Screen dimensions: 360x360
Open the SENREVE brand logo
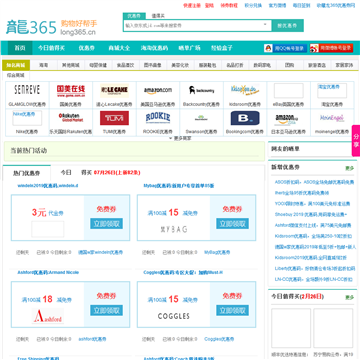(27, 90)
